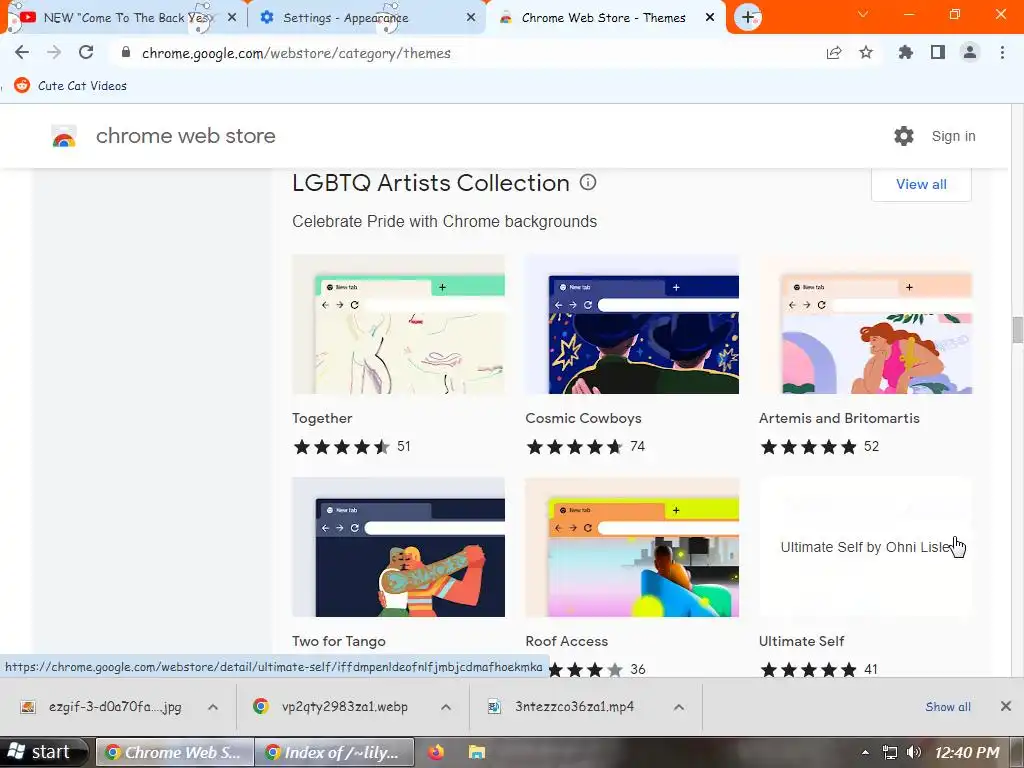Screen dimensions: 1024x768
Task: Click the Cosmic Cowboys star rating with 74 reviews
Action: (x=586, y=447)
